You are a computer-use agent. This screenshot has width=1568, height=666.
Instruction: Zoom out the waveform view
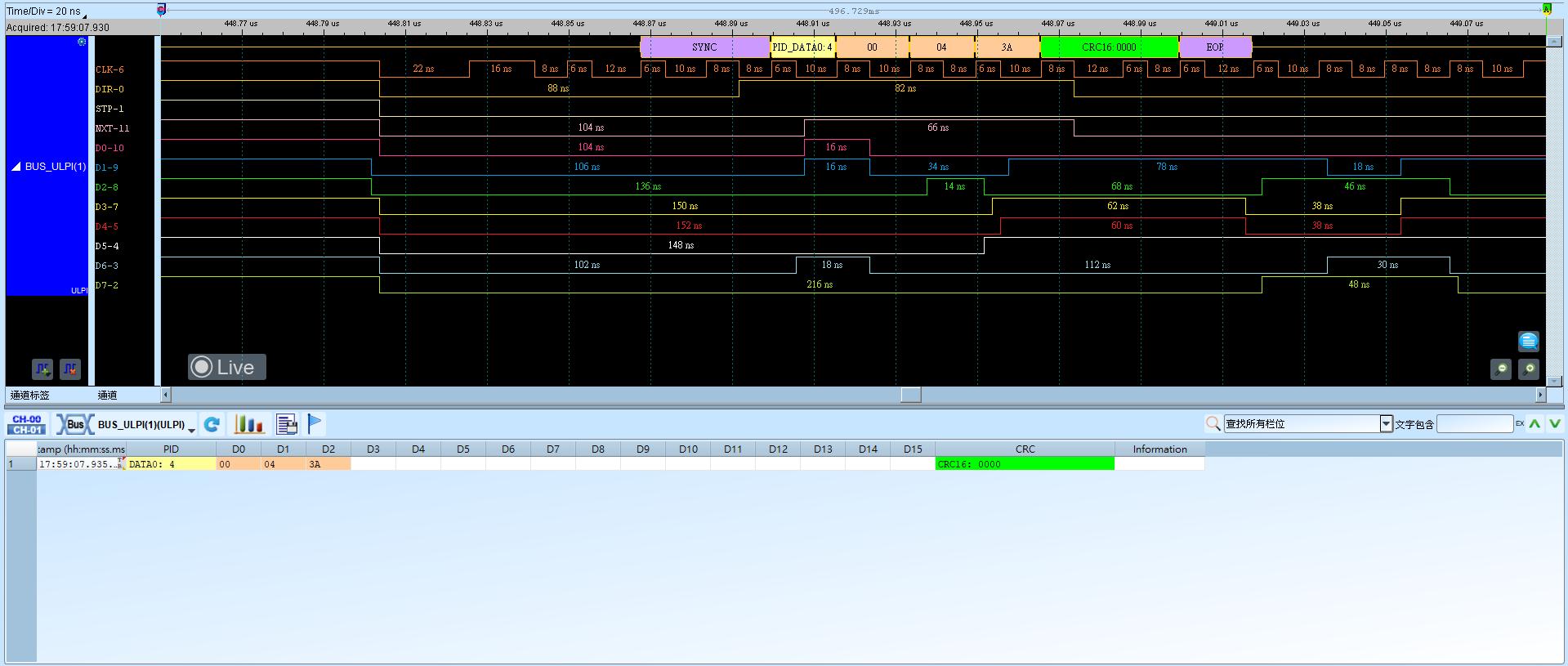point(1501,369)
